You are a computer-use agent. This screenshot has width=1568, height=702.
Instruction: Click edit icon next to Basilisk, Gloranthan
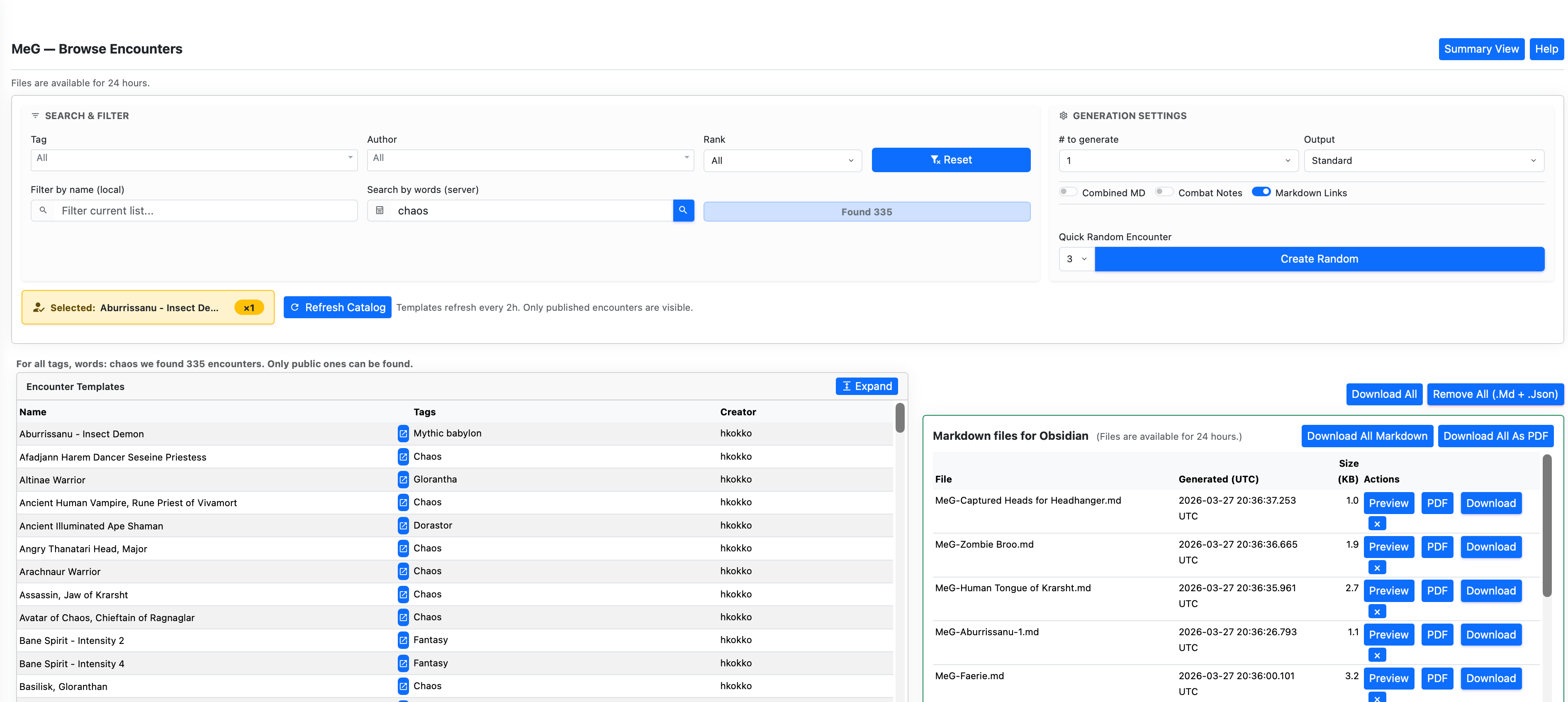(403, 686)
